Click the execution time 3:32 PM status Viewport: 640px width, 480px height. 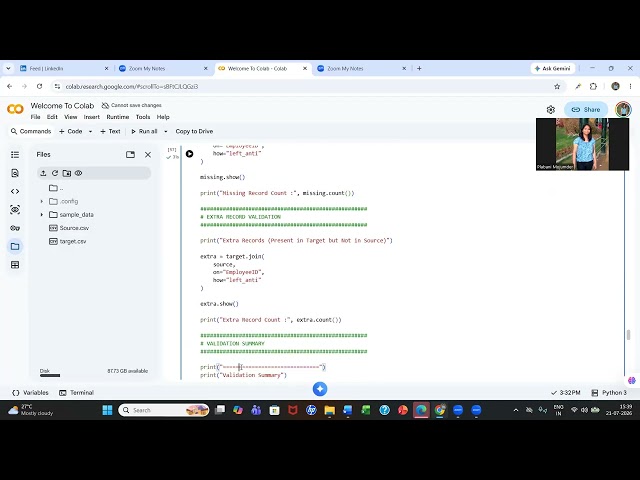tap(566, 393)
